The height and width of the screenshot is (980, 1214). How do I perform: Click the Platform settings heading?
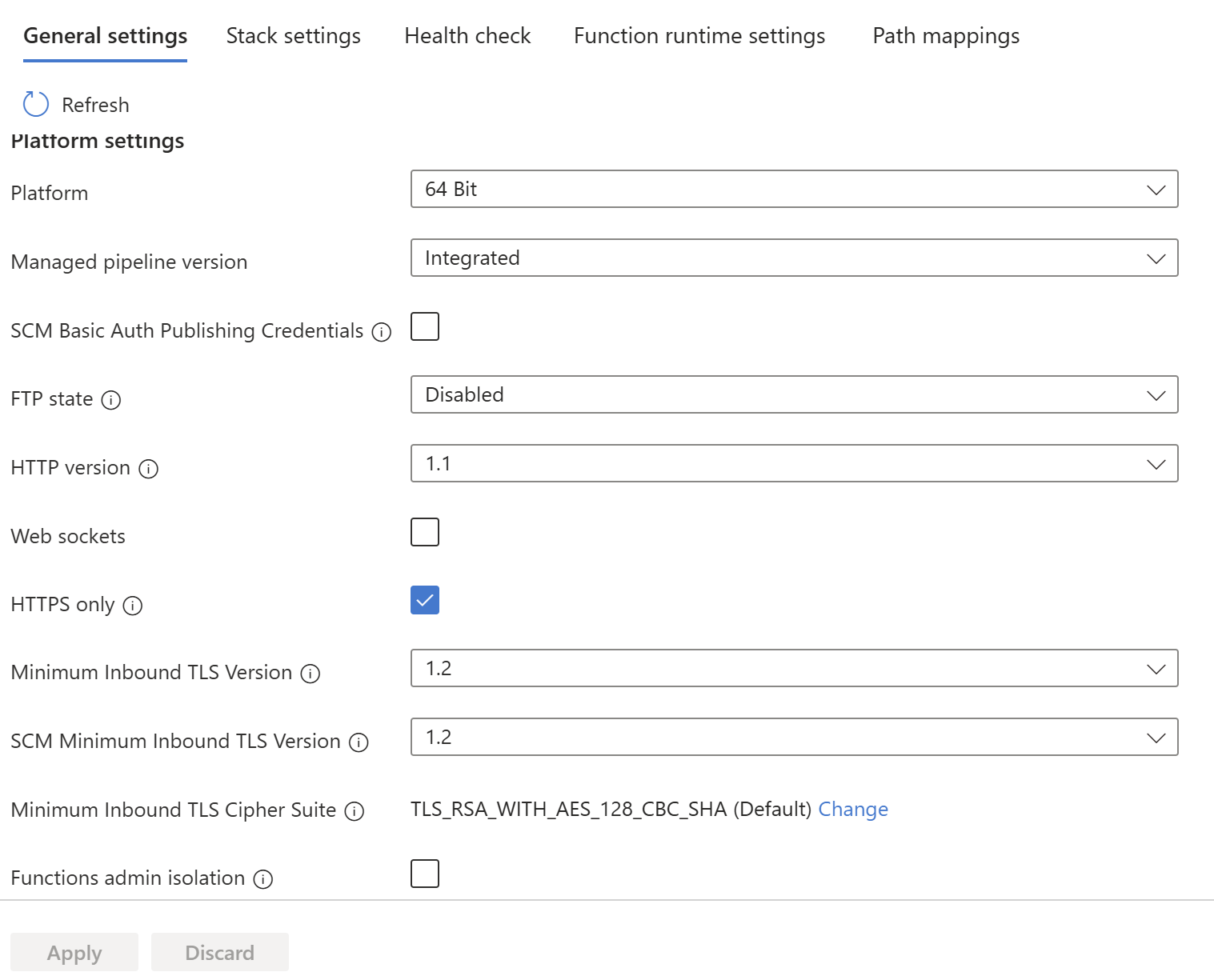coord(98,141)
